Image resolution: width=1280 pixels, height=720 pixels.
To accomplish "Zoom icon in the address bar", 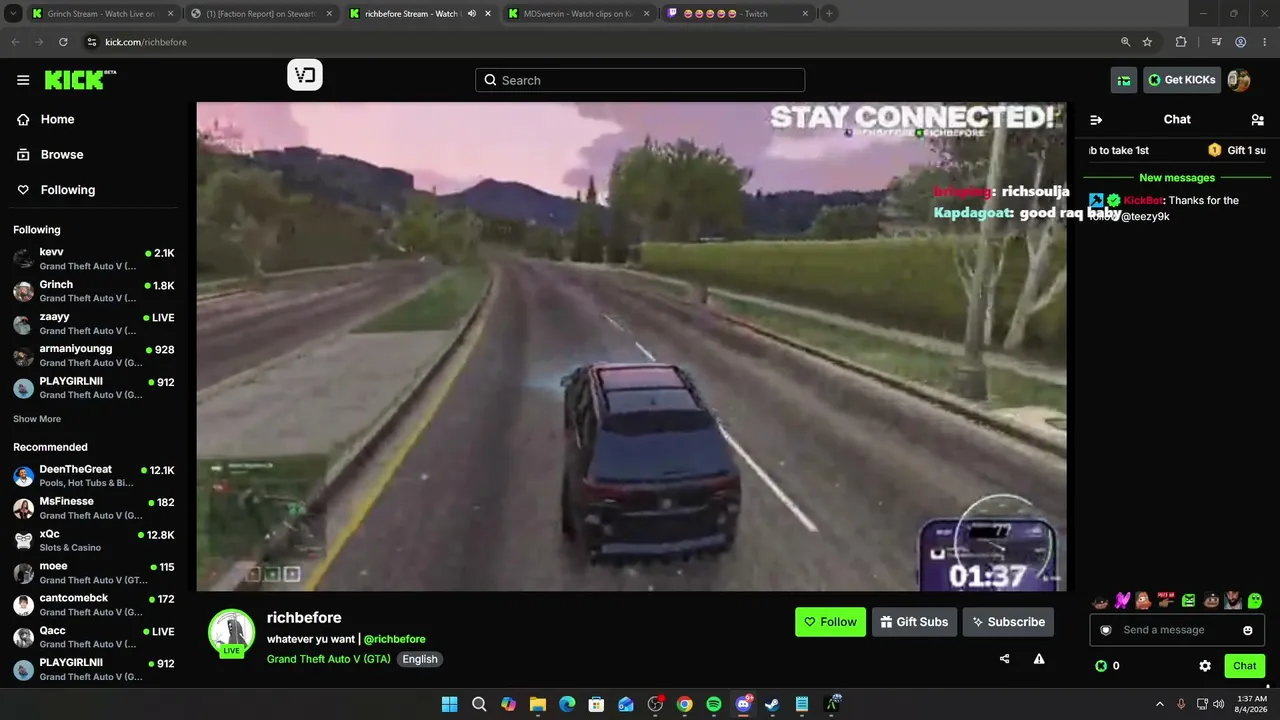I will point(1125,42).
